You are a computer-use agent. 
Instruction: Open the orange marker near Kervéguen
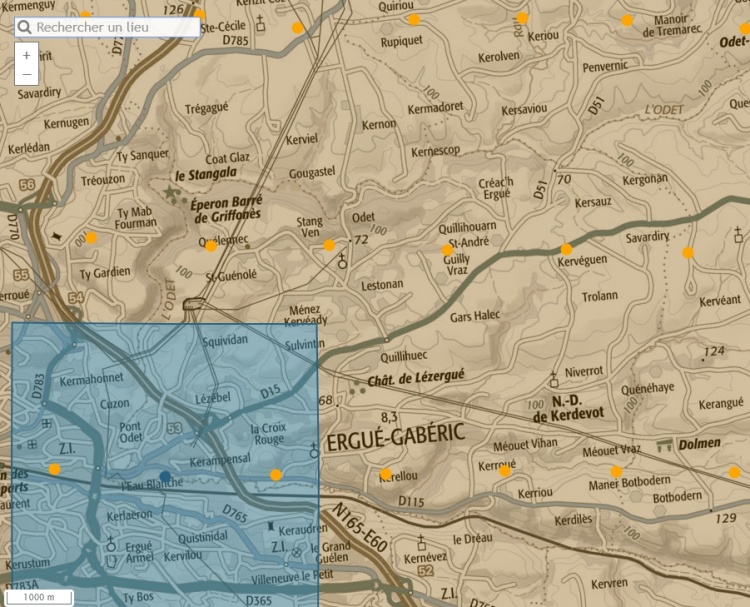(566, 249)
